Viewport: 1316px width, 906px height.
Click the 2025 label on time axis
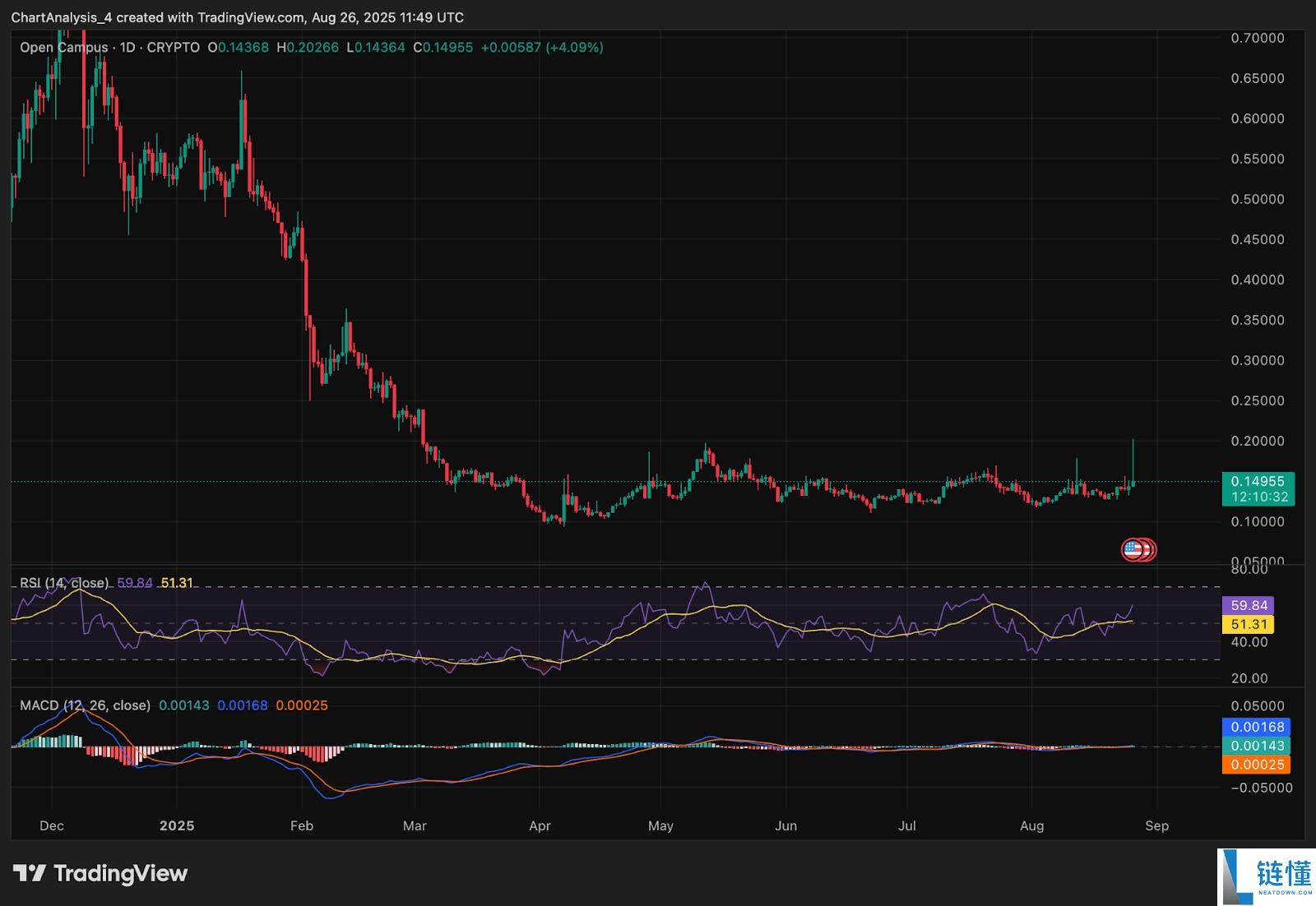(177, 825)
